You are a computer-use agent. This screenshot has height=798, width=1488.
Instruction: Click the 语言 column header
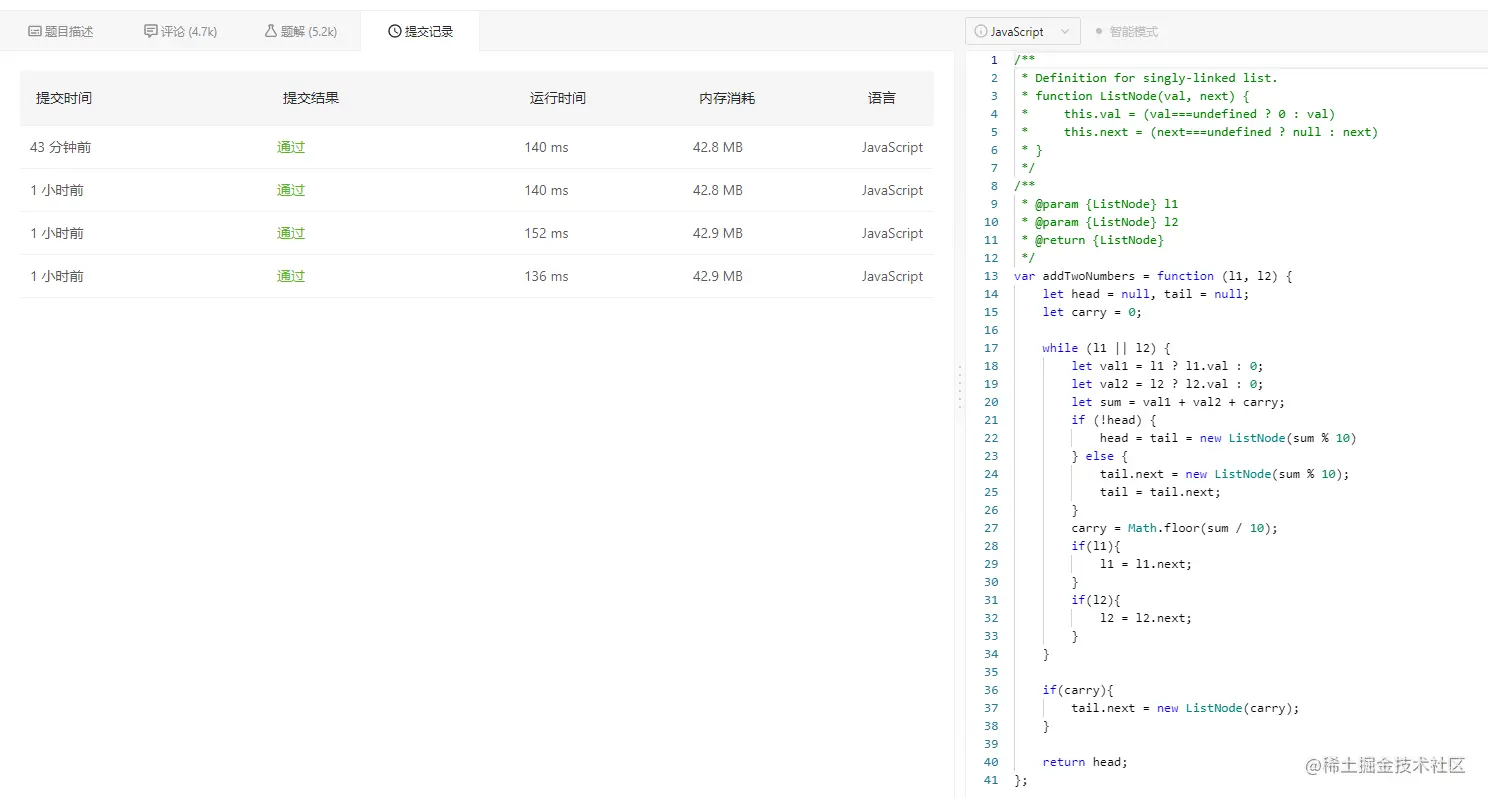tap(882, 98)
